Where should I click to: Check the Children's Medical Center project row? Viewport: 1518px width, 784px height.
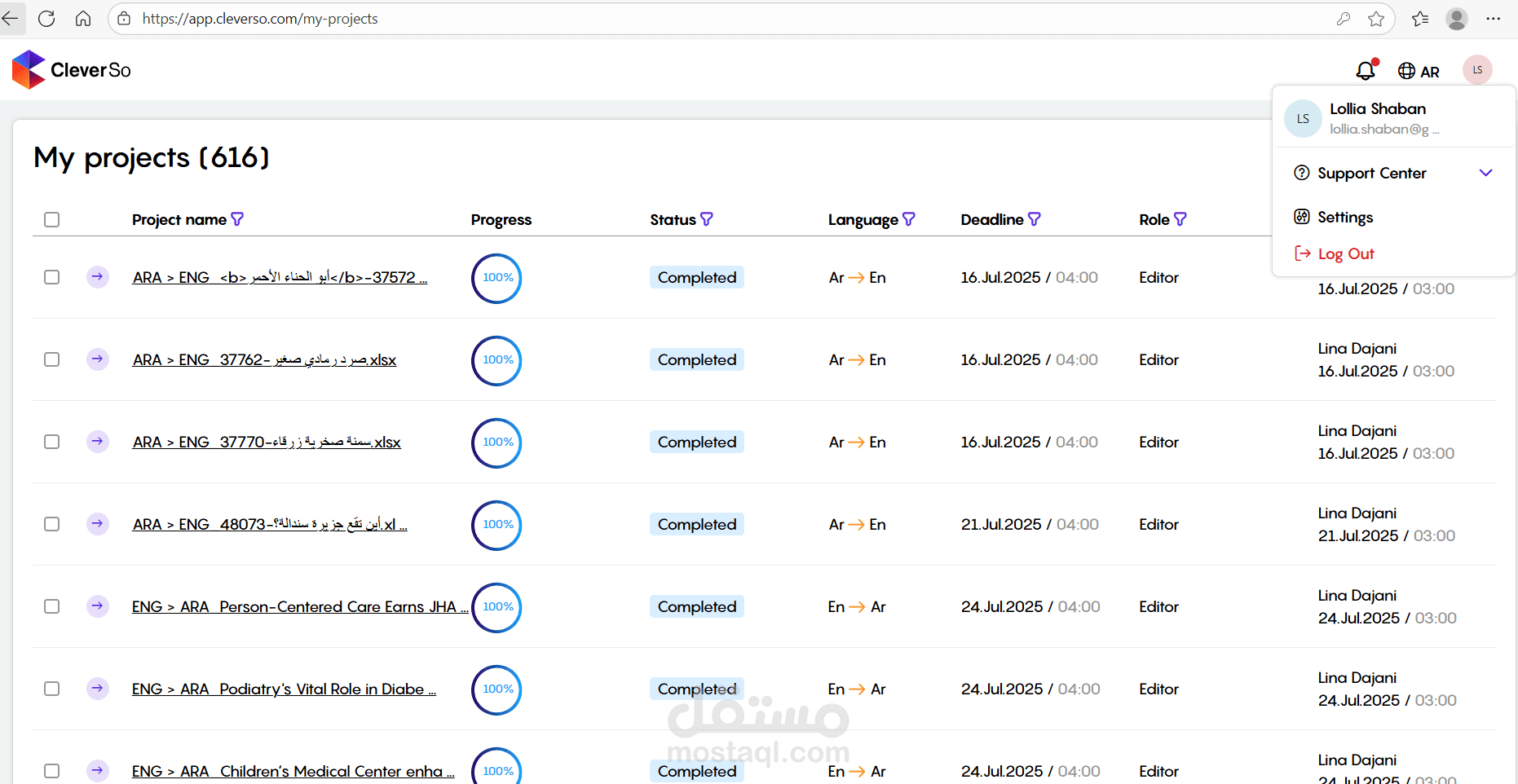52,771
